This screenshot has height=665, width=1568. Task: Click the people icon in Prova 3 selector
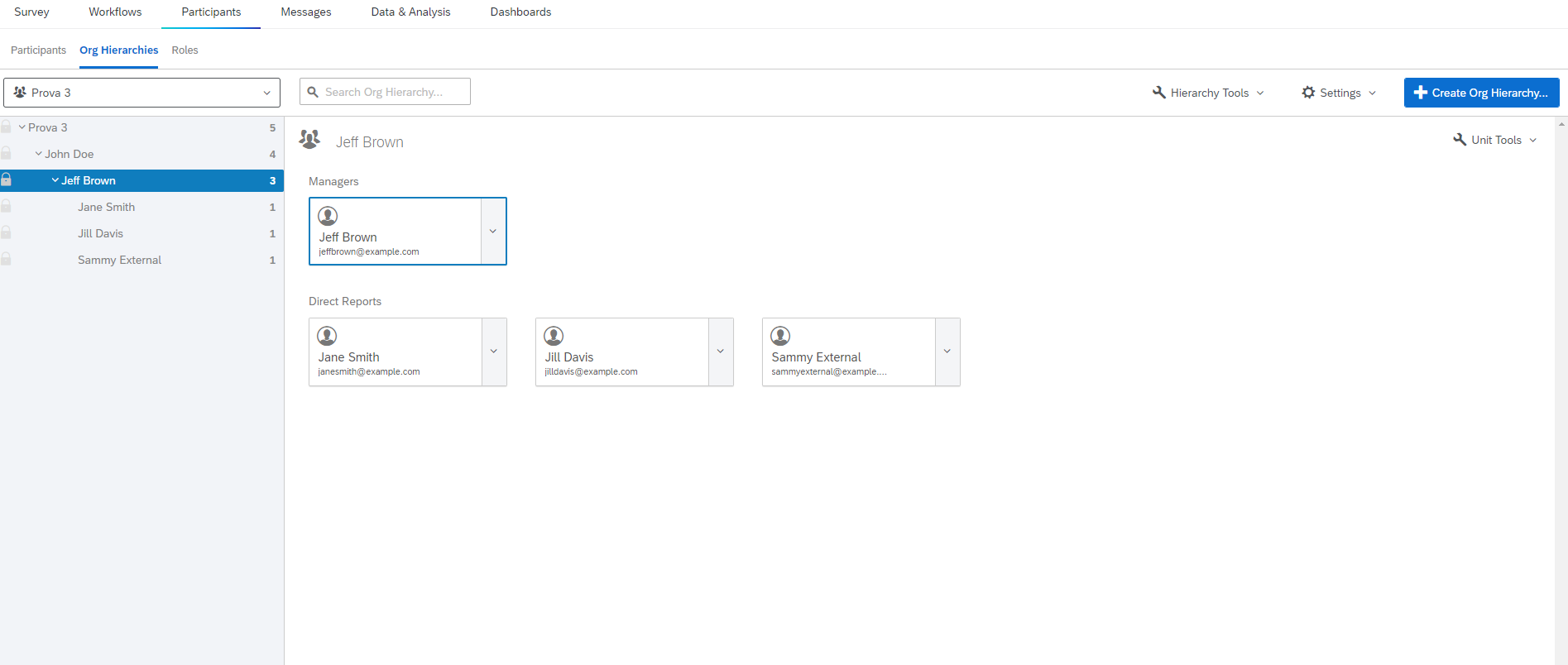click(20, 93)
